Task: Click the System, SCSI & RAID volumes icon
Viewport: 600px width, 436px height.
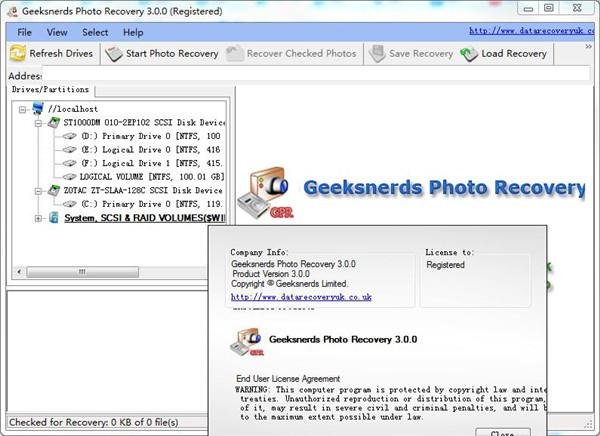Action: [x=54, y=218]
